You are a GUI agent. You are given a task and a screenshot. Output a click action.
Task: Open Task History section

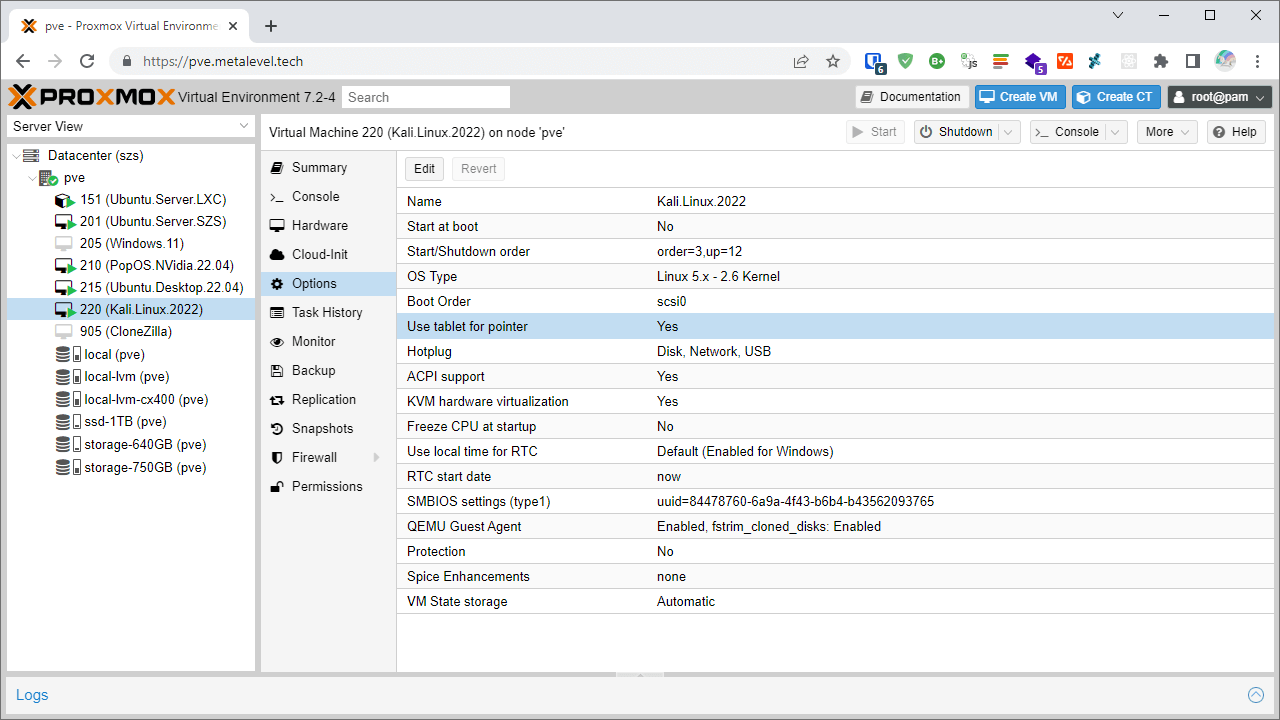point(329,313)
